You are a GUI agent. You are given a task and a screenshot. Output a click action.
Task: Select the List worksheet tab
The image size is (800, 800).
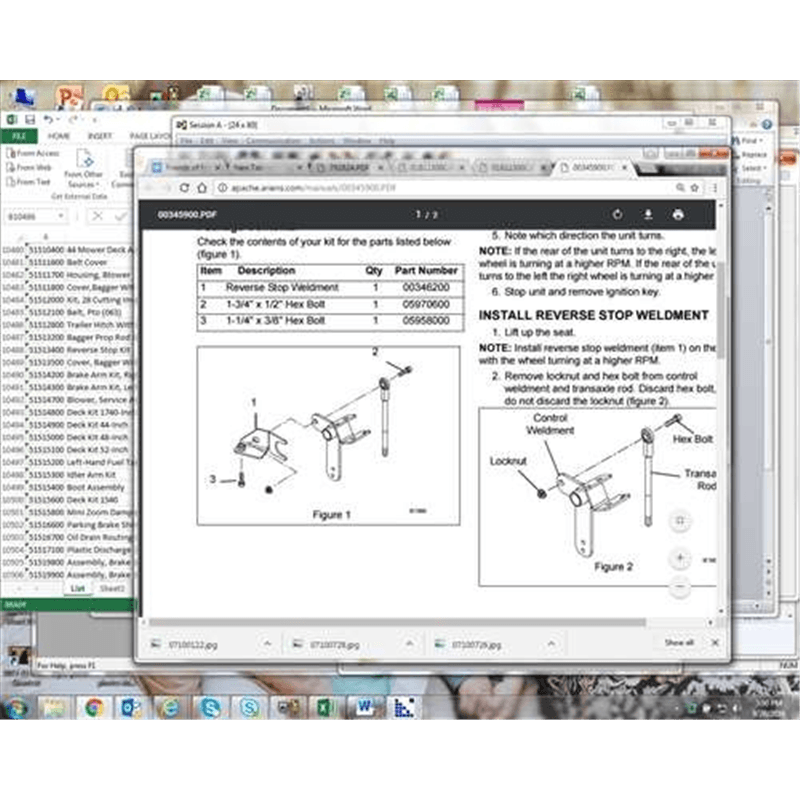pyautogui.click(x=77, y=589)
